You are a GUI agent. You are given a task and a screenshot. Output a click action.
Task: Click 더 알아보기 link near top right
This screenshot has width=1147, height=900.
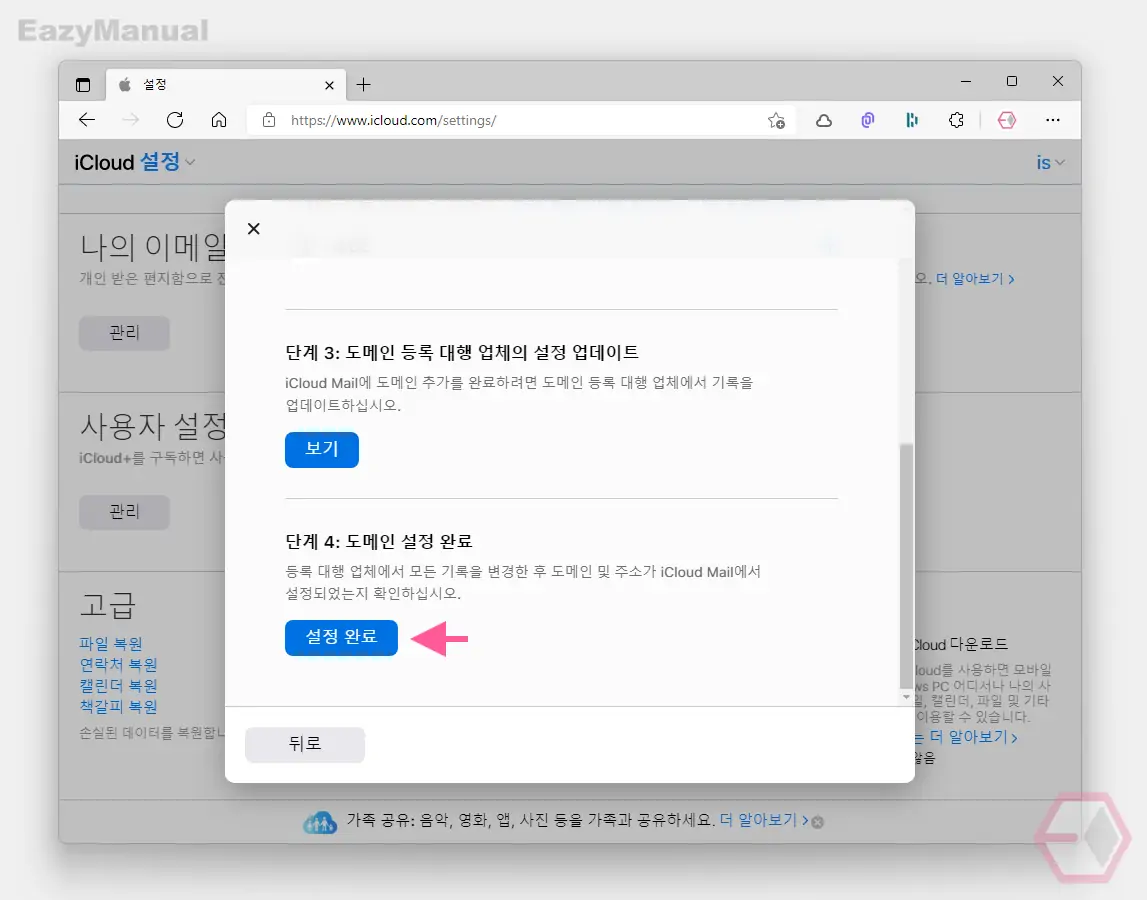(975, 279)
